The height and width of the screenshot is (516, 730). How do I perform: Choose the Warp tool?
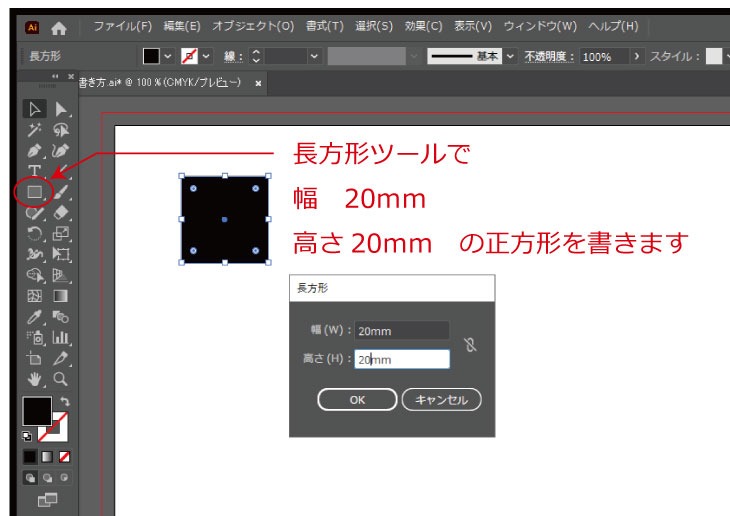34,254
